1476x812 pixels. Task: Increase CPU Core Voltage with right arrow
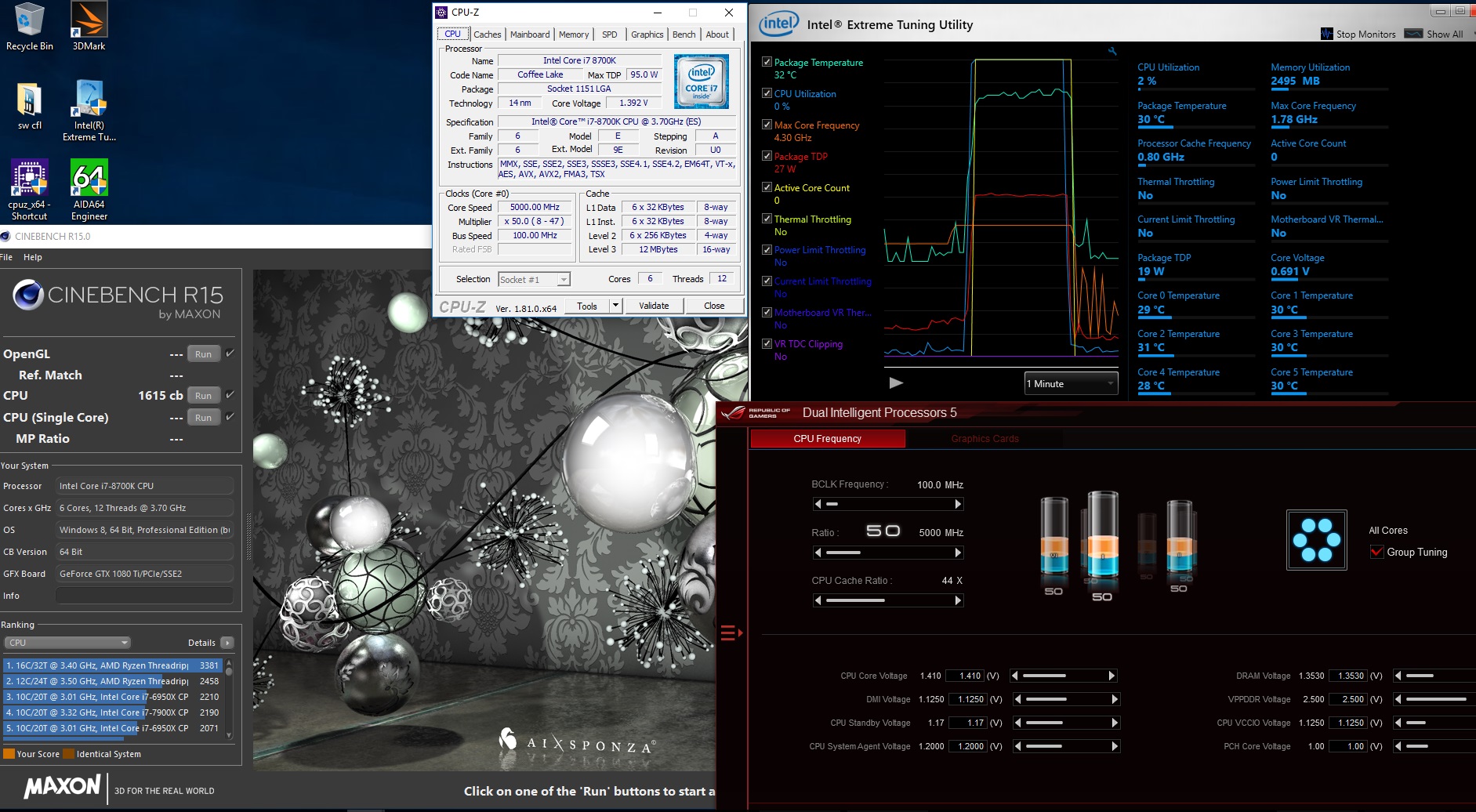1112,676
